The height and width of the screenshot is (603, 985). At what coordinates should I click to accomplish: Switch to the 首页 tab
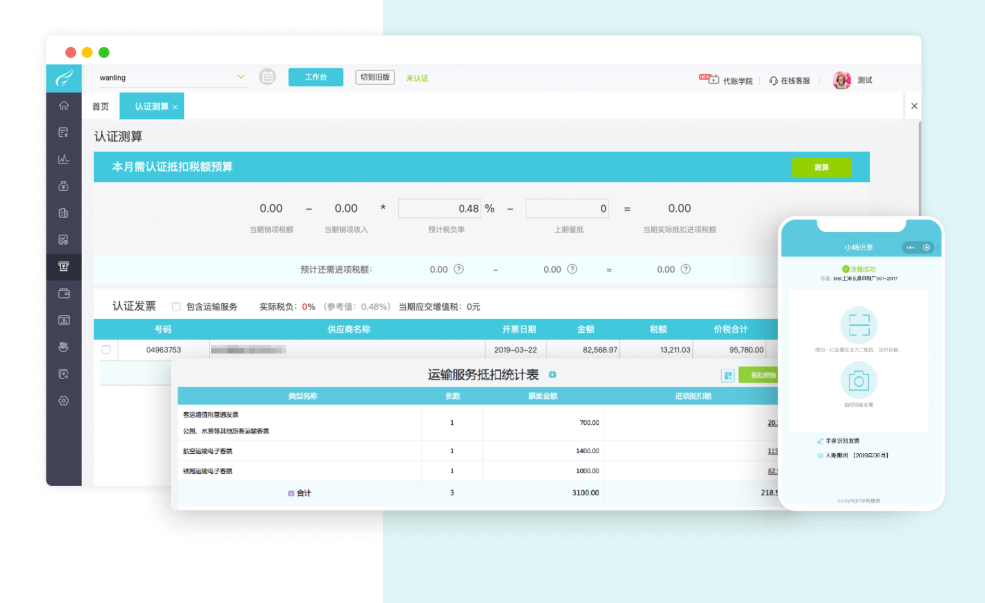coord(101,106)
